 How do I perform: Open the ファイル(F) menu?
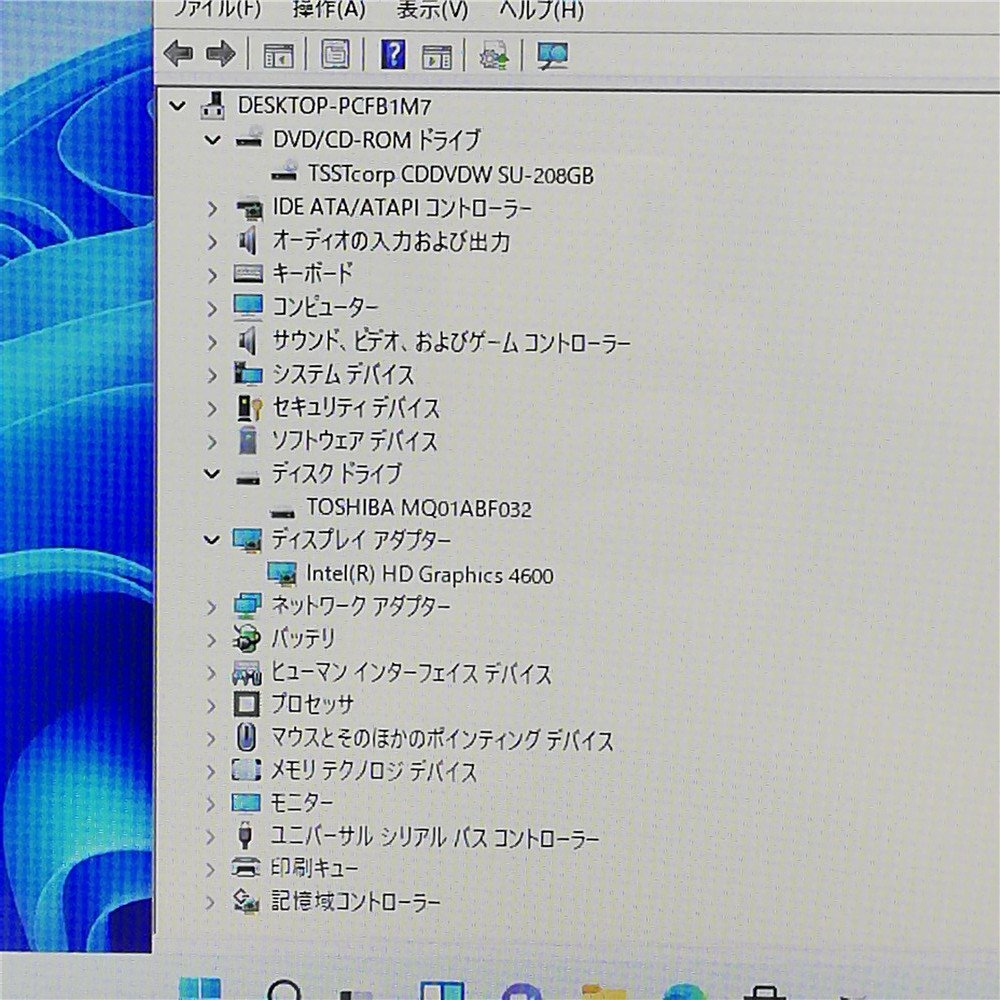217,9
